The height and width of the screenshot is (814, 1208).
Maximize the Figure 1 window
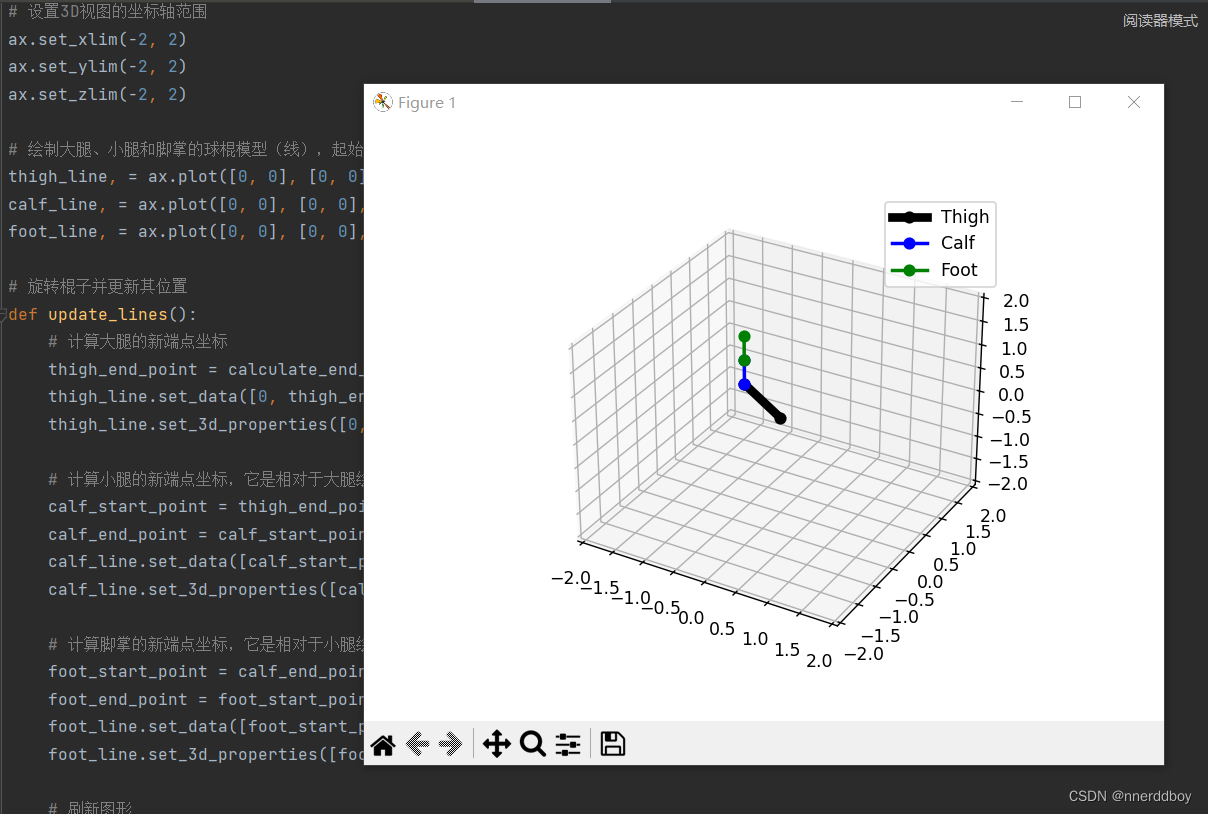1075,102
